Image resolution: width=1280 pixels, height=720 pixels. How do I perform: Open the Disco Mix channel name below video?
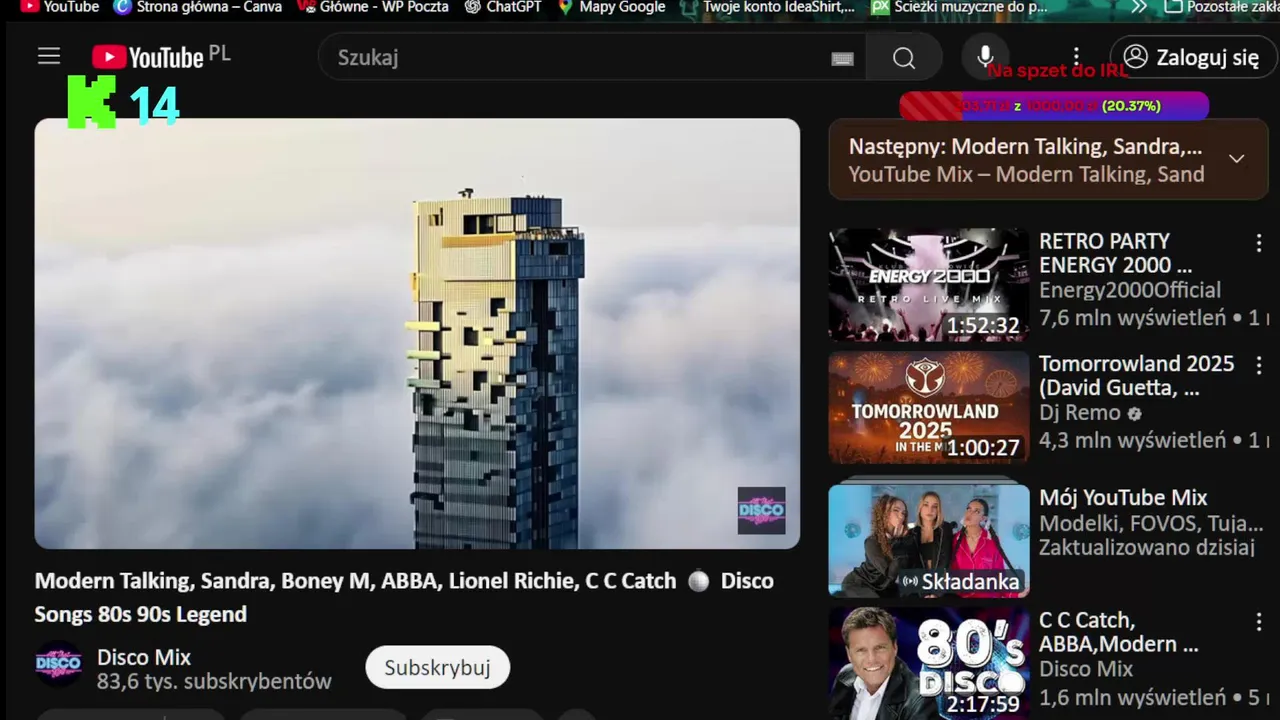144,657
